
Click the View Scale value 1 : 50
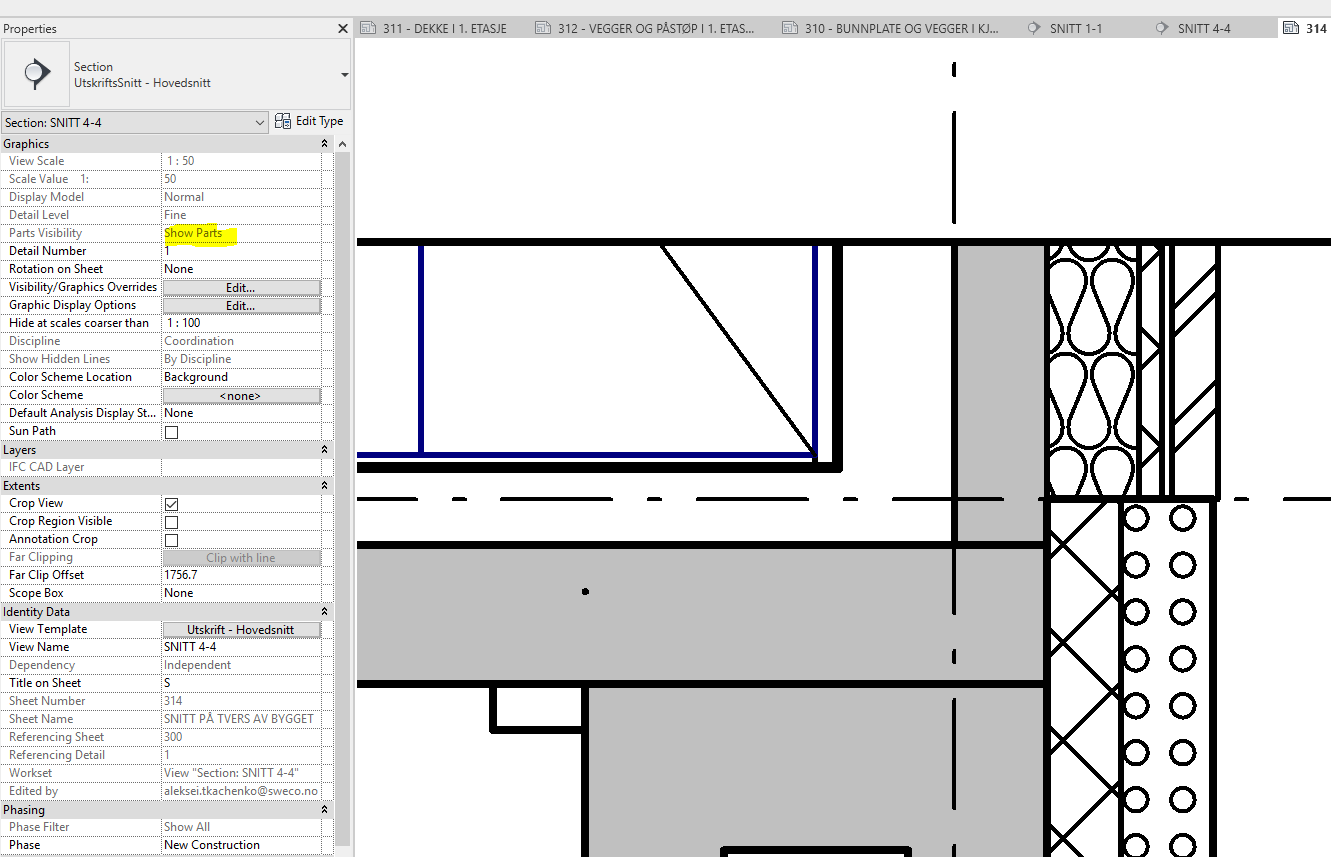(241, 161)
